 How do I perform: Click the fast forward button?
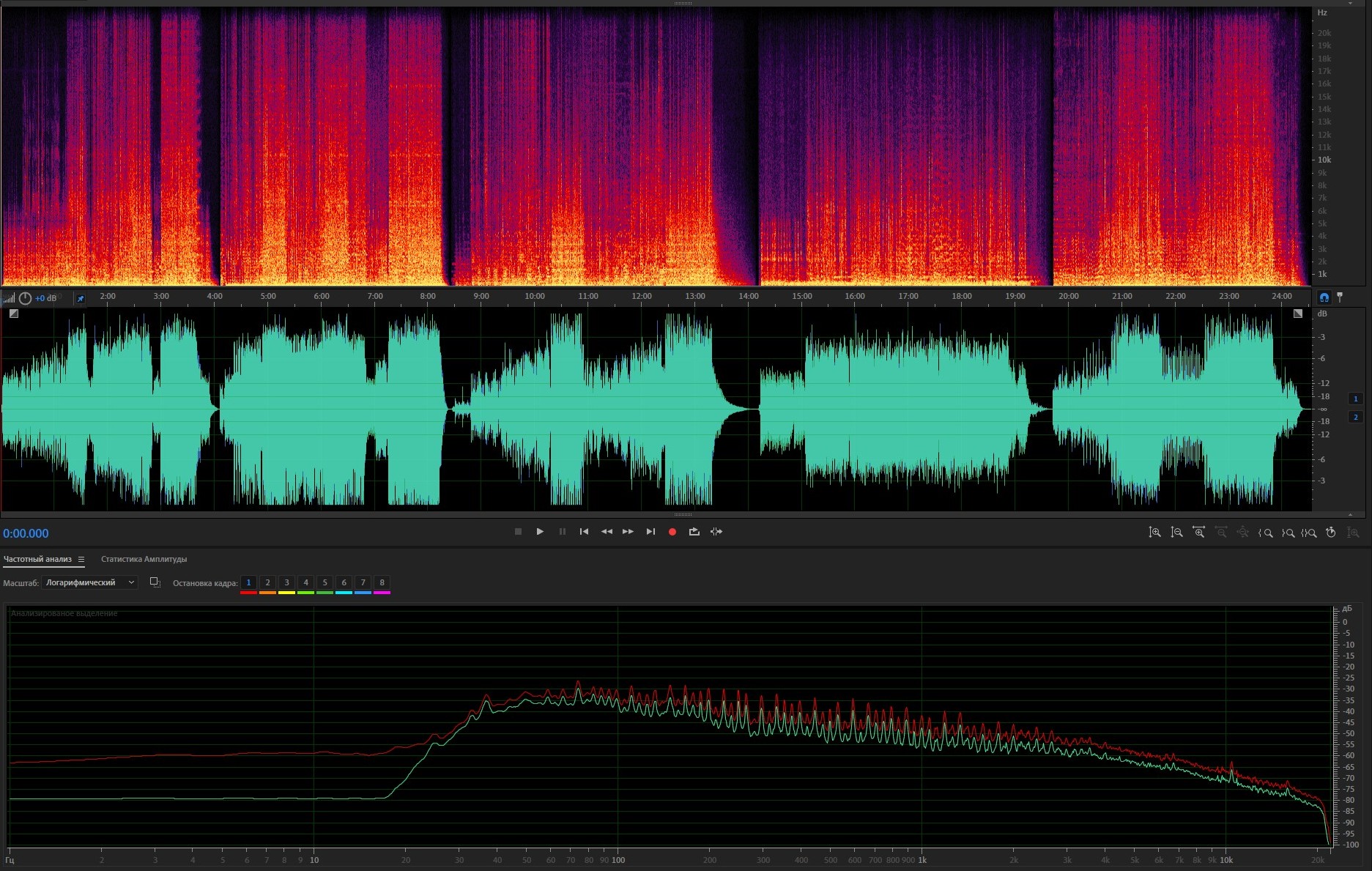pyautogui.click(x=628, y=532)
